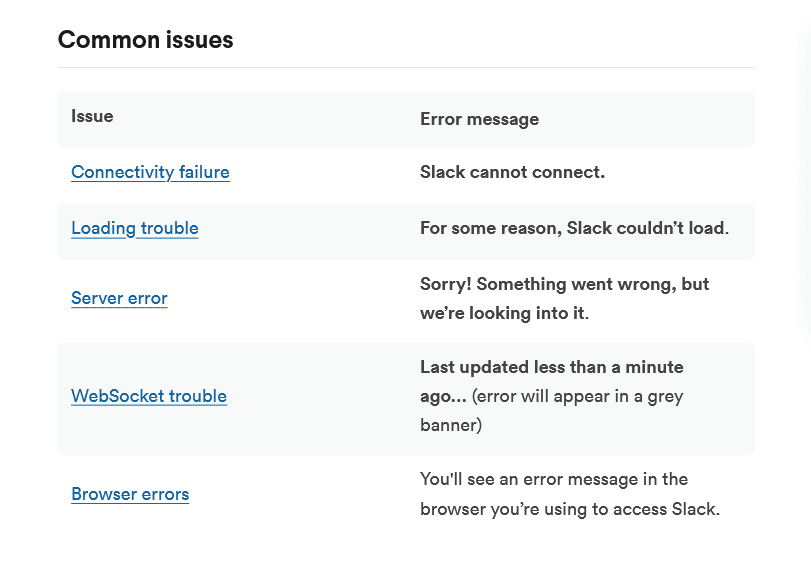
Task: Click '(error will appear in a grey' text
Action: click(x=578, y=396)
